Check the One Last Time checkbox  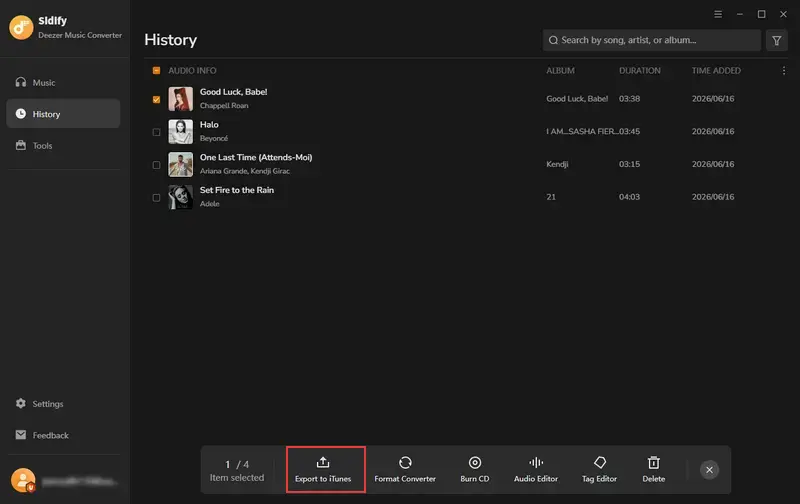(156, 165)
